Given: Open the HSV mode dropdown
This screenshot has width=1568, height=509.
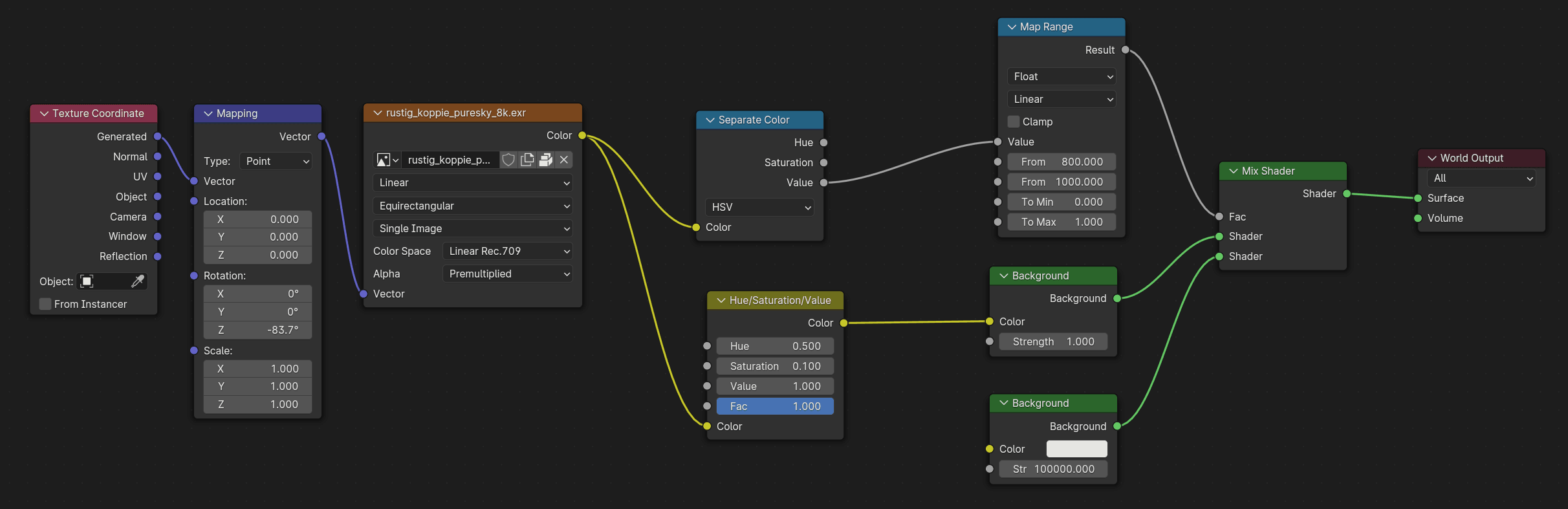Looking at the screenshot, I should (x=759, y=207).
